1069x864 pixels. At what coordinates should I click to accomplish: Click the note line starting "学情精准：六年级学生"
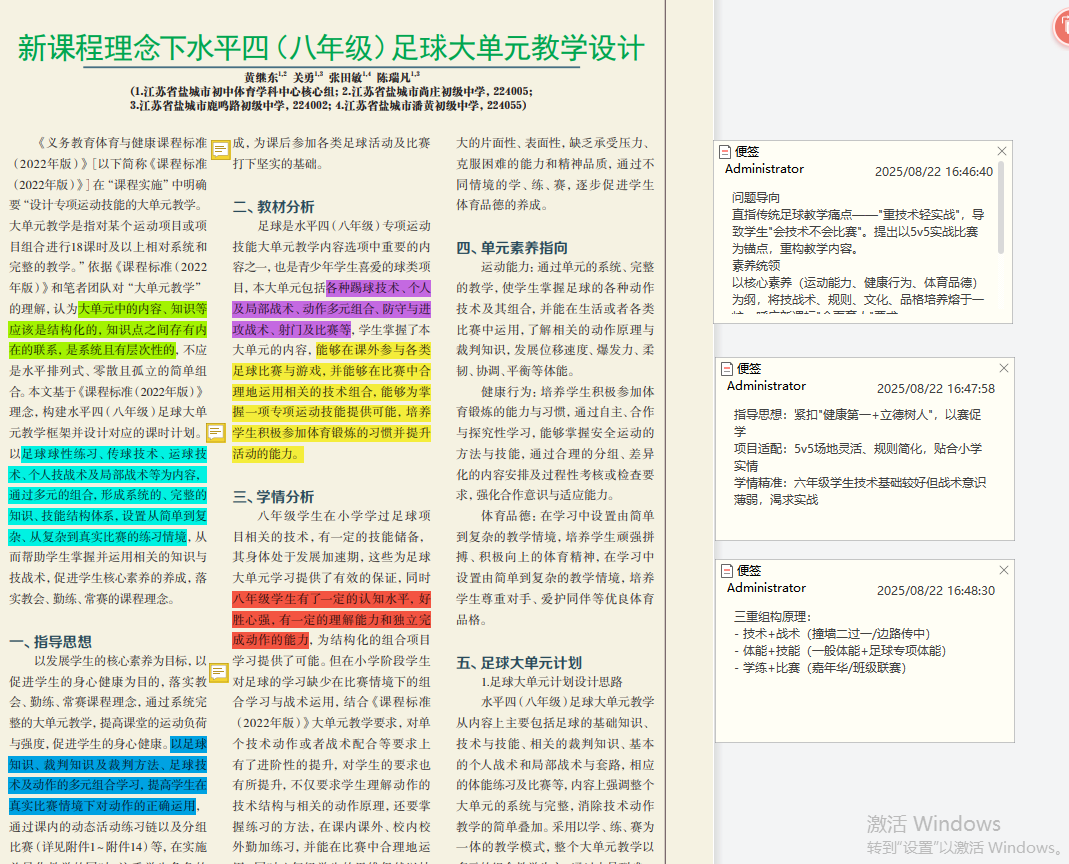860,483
